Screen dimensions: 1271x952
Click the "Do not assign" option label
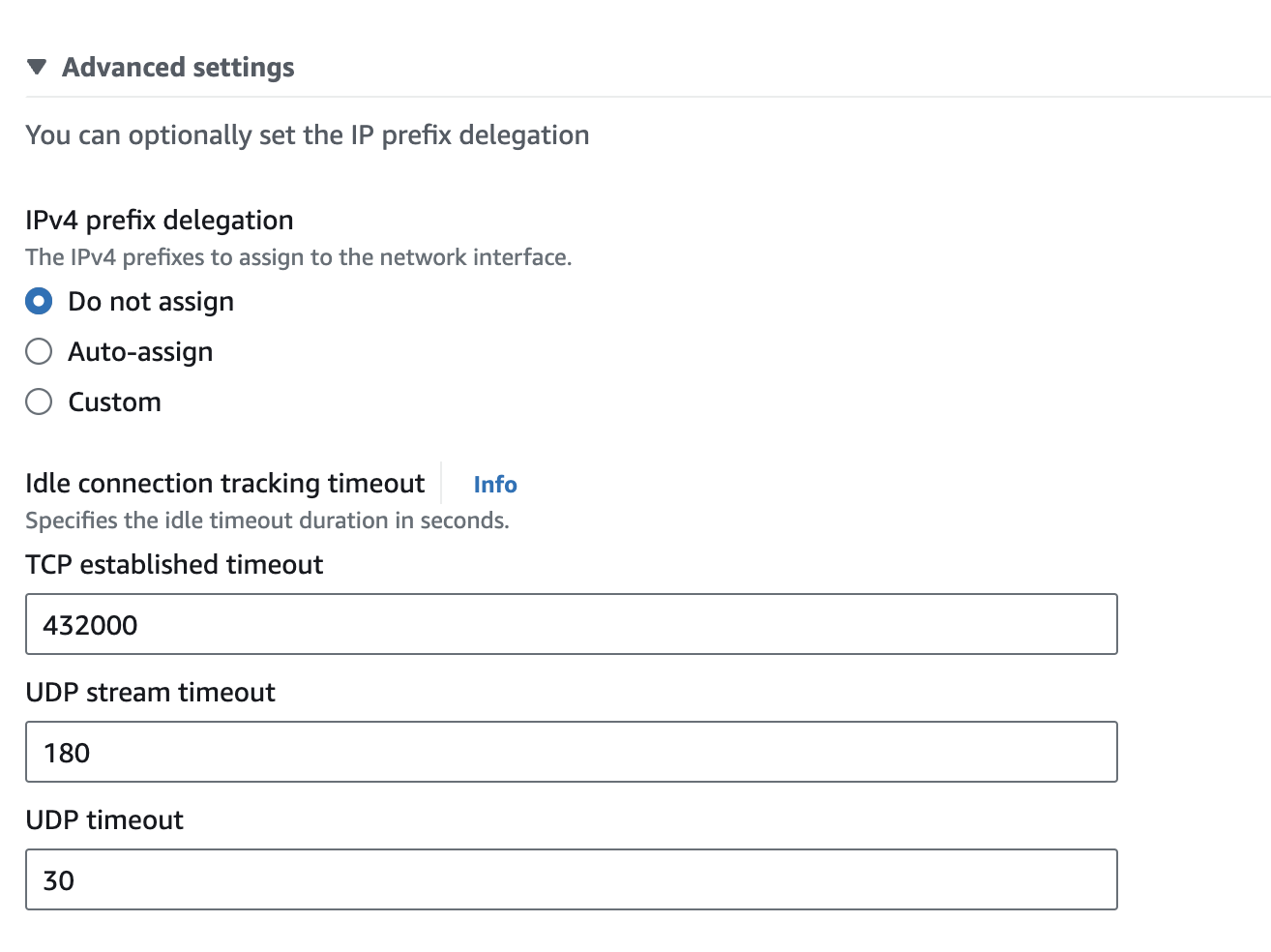pos(151,302)
